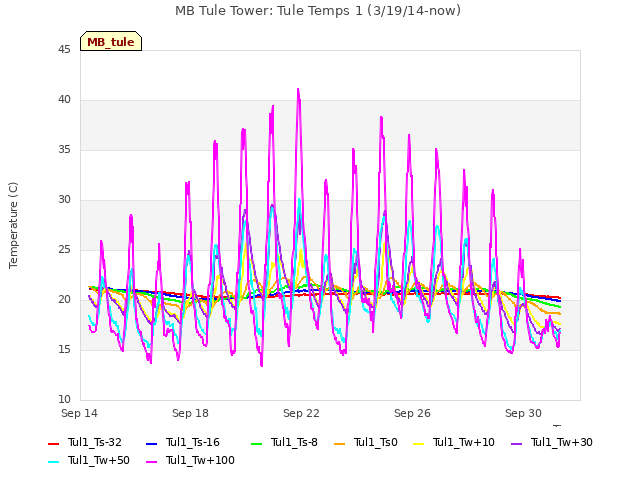Toggle the Tul1_Ts-8 legend entry
Screen dimensions: 640x480
(284, 442)
